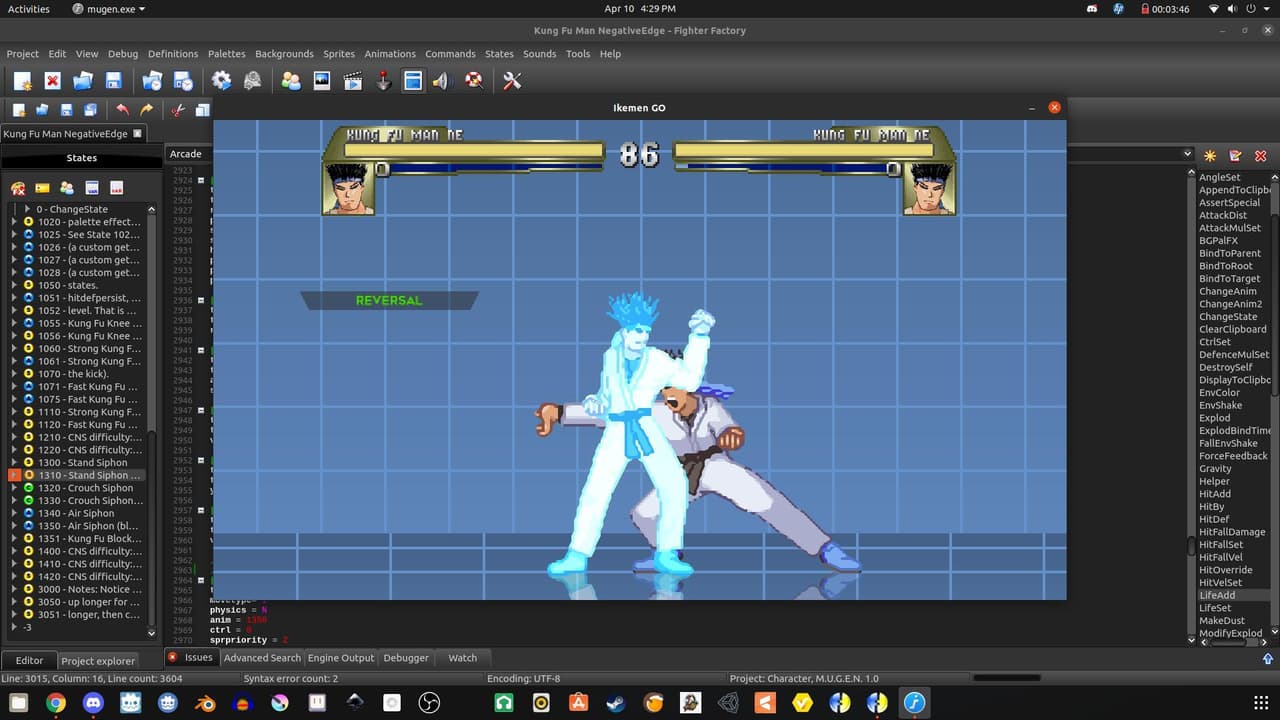Switch to the Debugger tab

406,658
